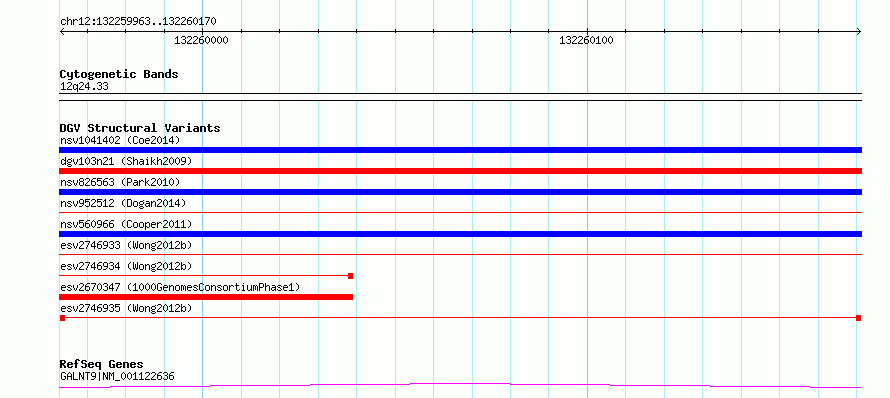The width and height of the screenshot is (890, 398).
Task: Select the blue nsv826563 variant bar
Action: [x=460, y=192]
